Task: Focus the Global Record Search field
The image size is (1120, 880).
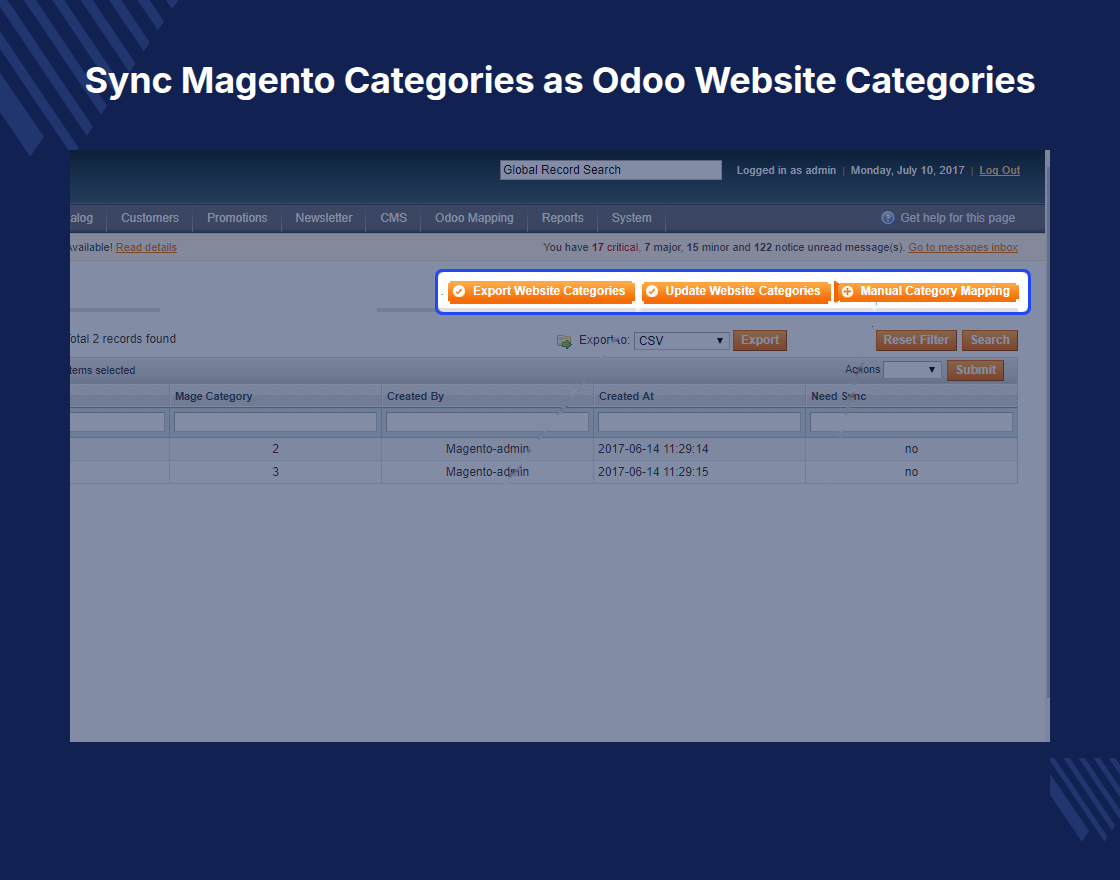Action: pos(611,170)
